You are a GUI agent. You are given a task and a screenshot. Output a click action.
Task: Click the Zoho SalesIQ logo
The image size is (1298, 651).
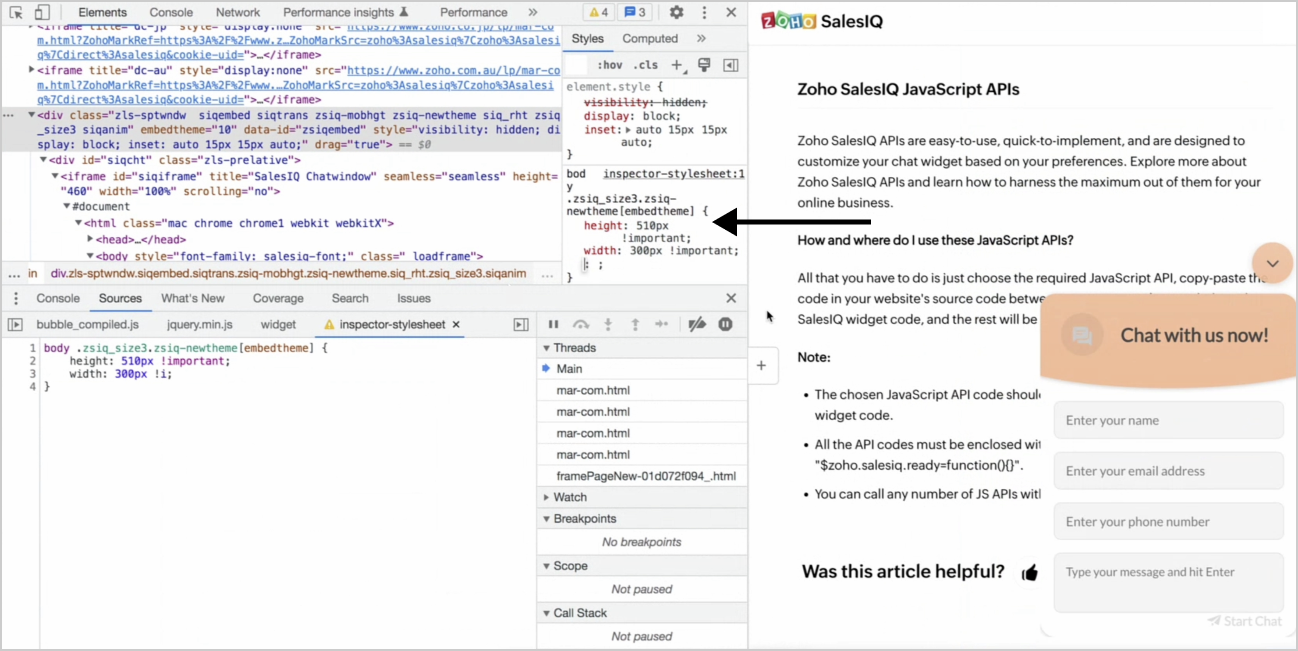tap(822, 21)
